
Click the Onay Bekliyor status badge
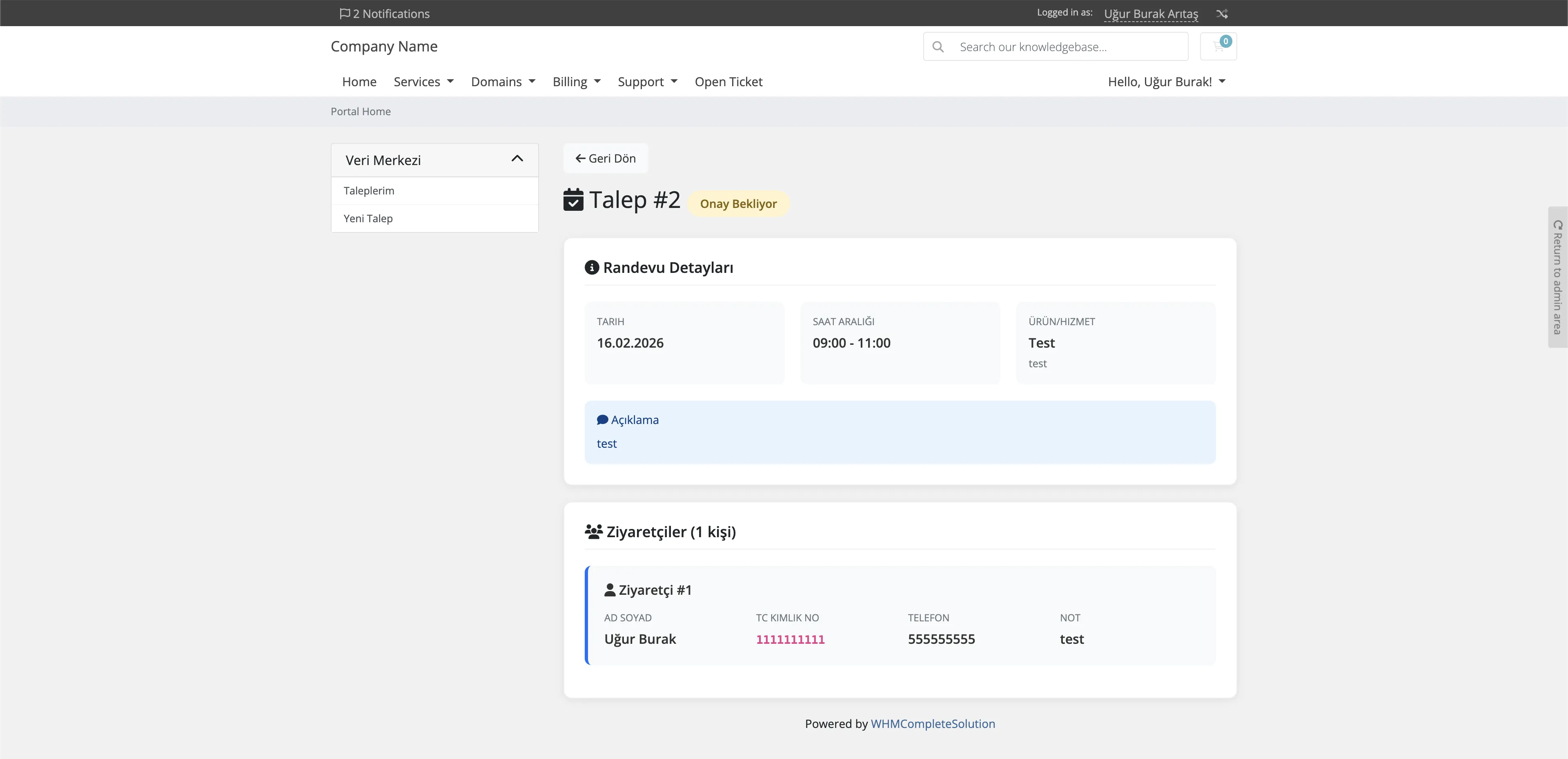pyautogui.click(x=738, y=203)
